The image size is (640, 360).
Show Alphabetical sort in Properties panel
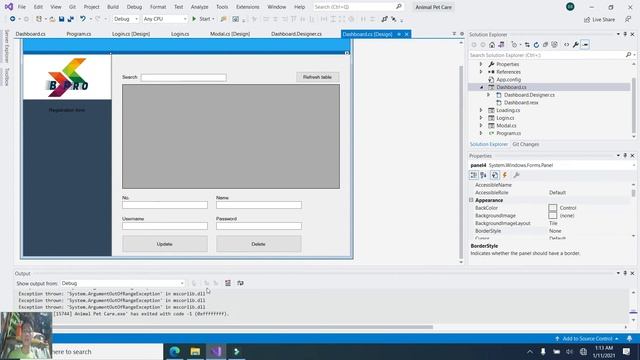pyautogui.click(x=484, y=175)
